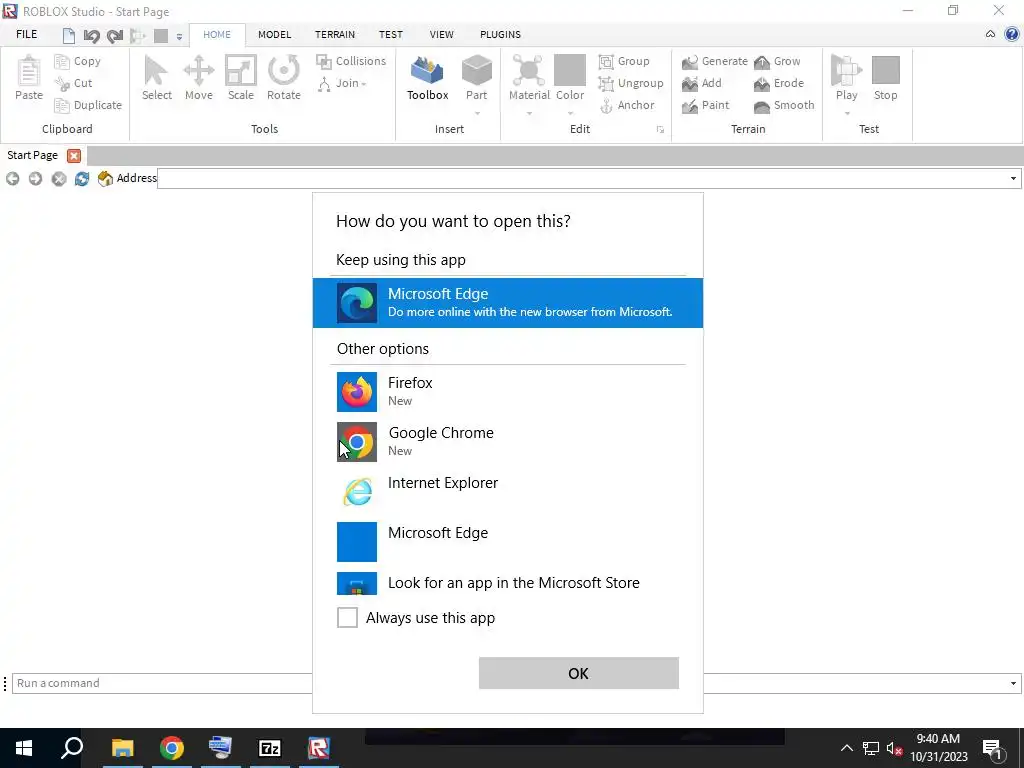
Task: Click the Copy icon in Clipboard
Action: 62,61
